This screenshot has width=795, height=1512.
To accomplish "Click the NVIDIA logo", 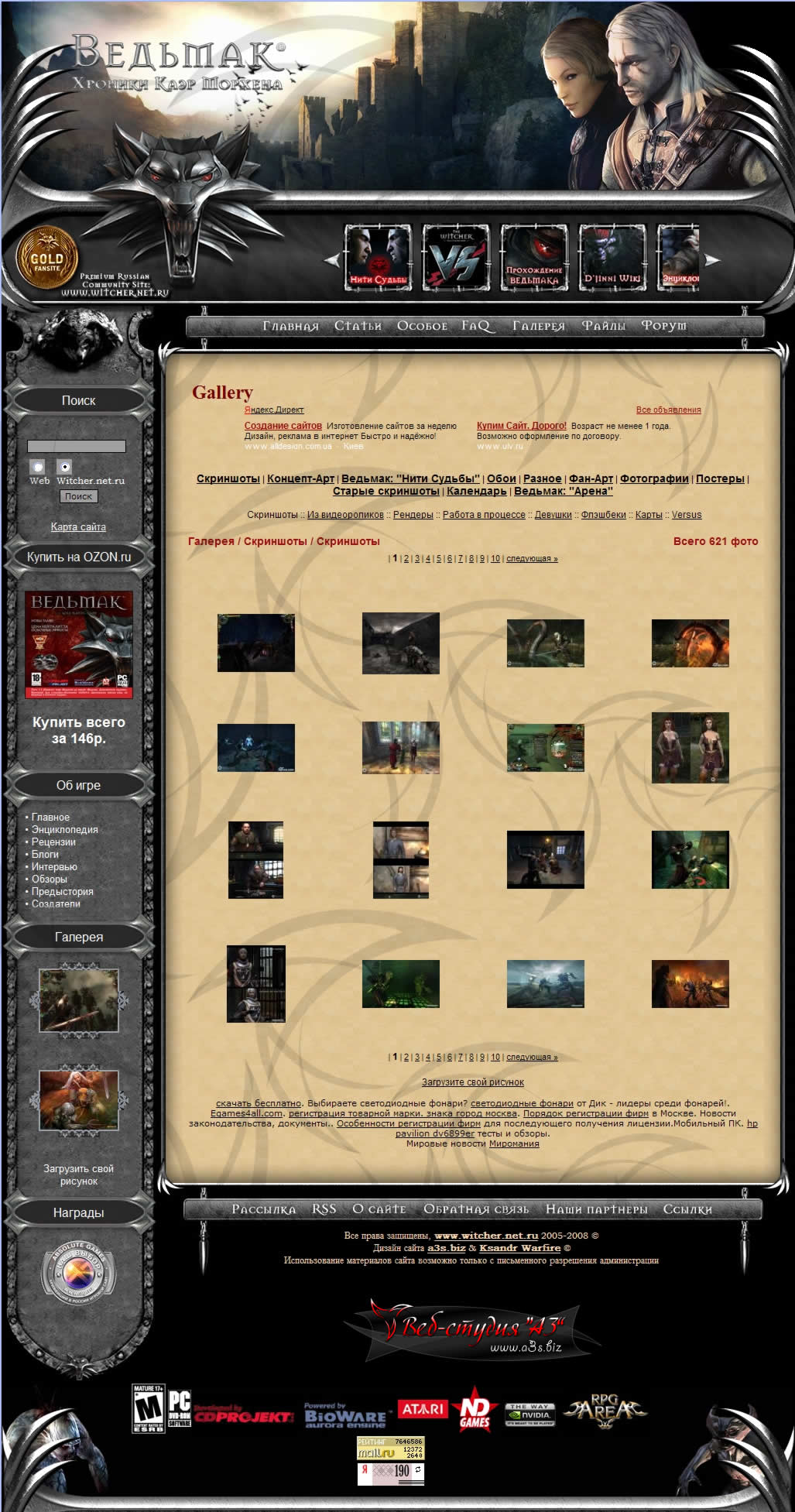I will 529,1414.
